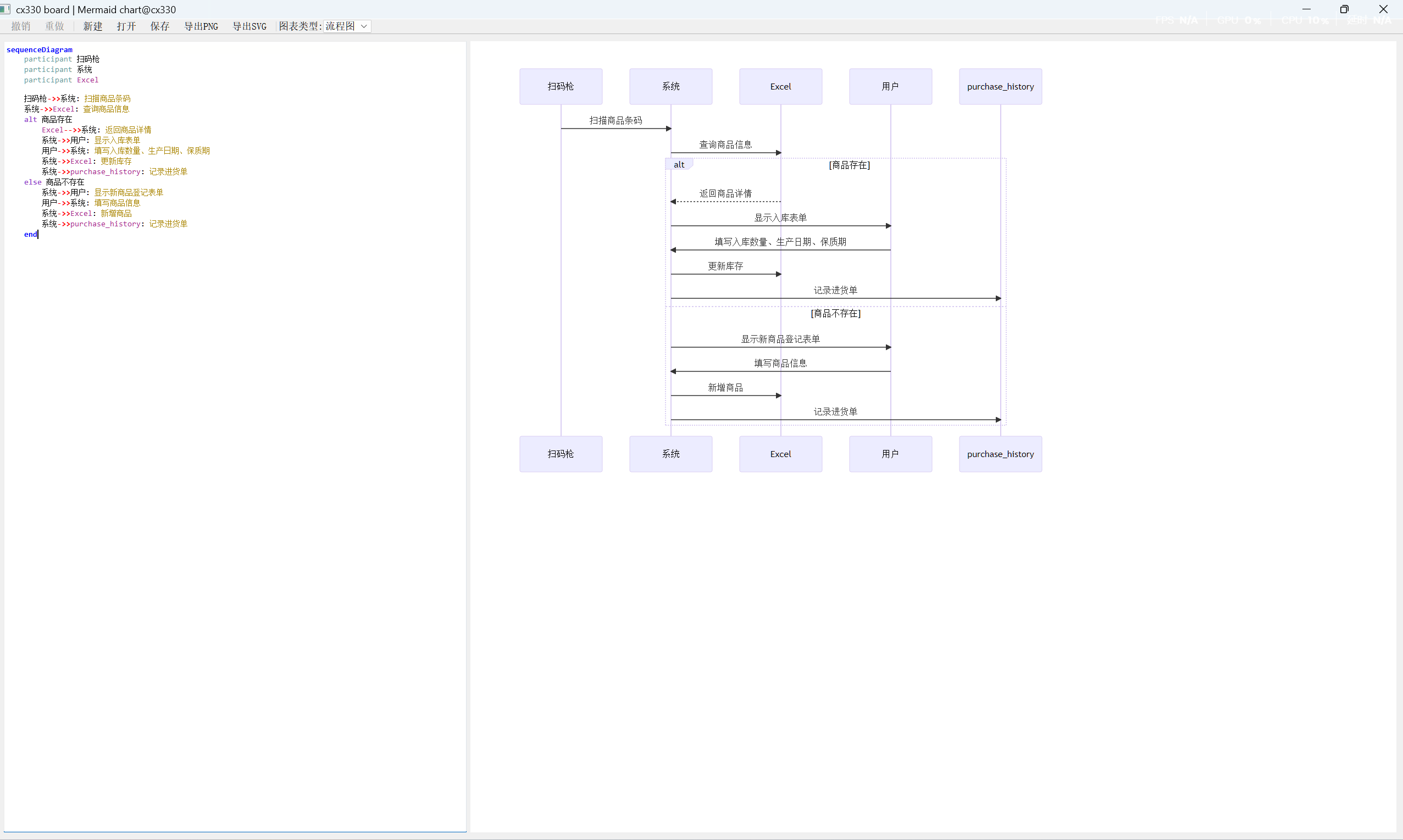The image size is (1403, 840).
Task: Click the code line '查询商品信息'
Action: click(x=76, y=109)
